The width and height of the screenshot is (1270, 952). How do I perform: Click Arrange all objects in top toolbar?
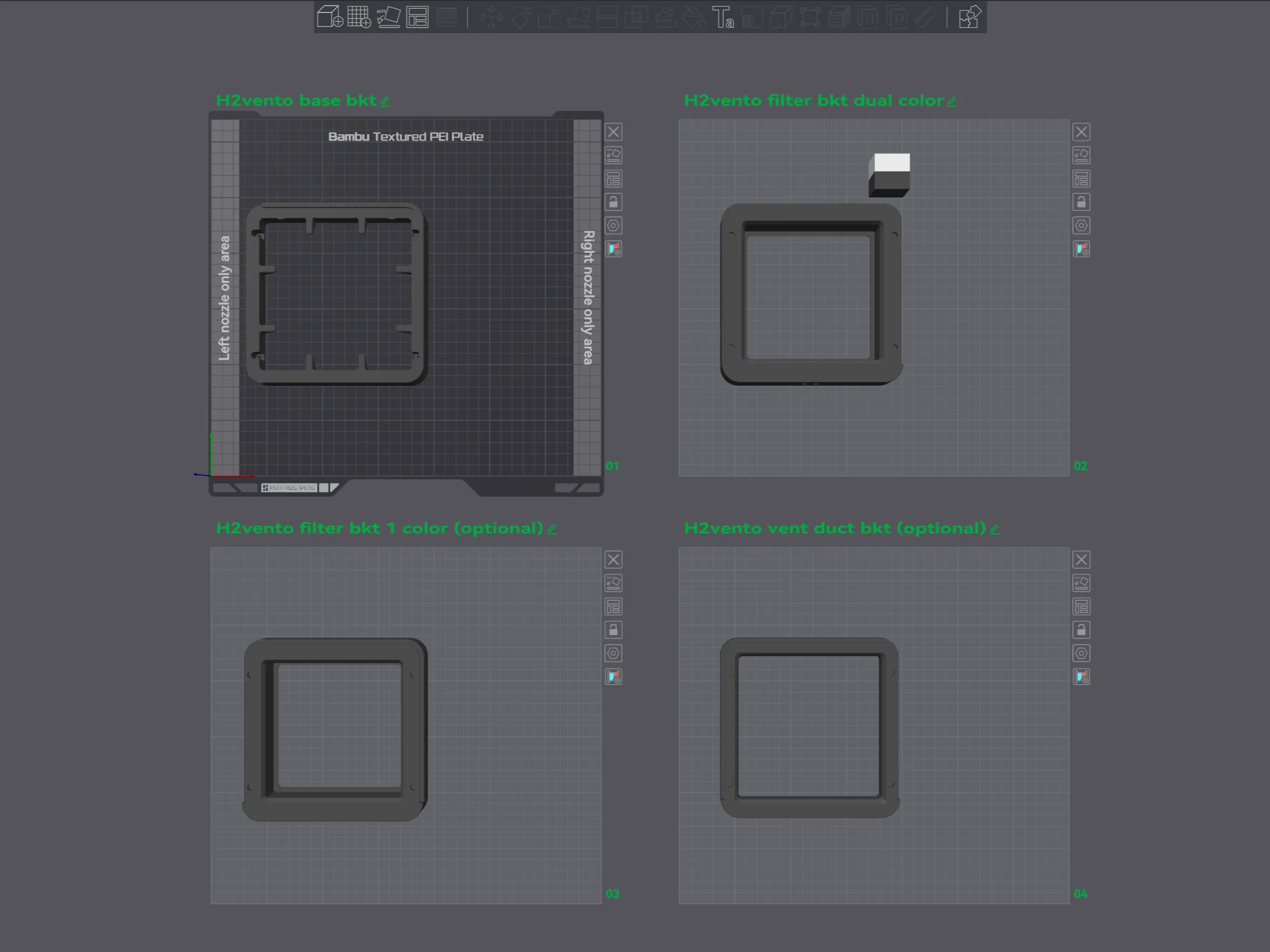pyautogui.click(x=417, y=17)
